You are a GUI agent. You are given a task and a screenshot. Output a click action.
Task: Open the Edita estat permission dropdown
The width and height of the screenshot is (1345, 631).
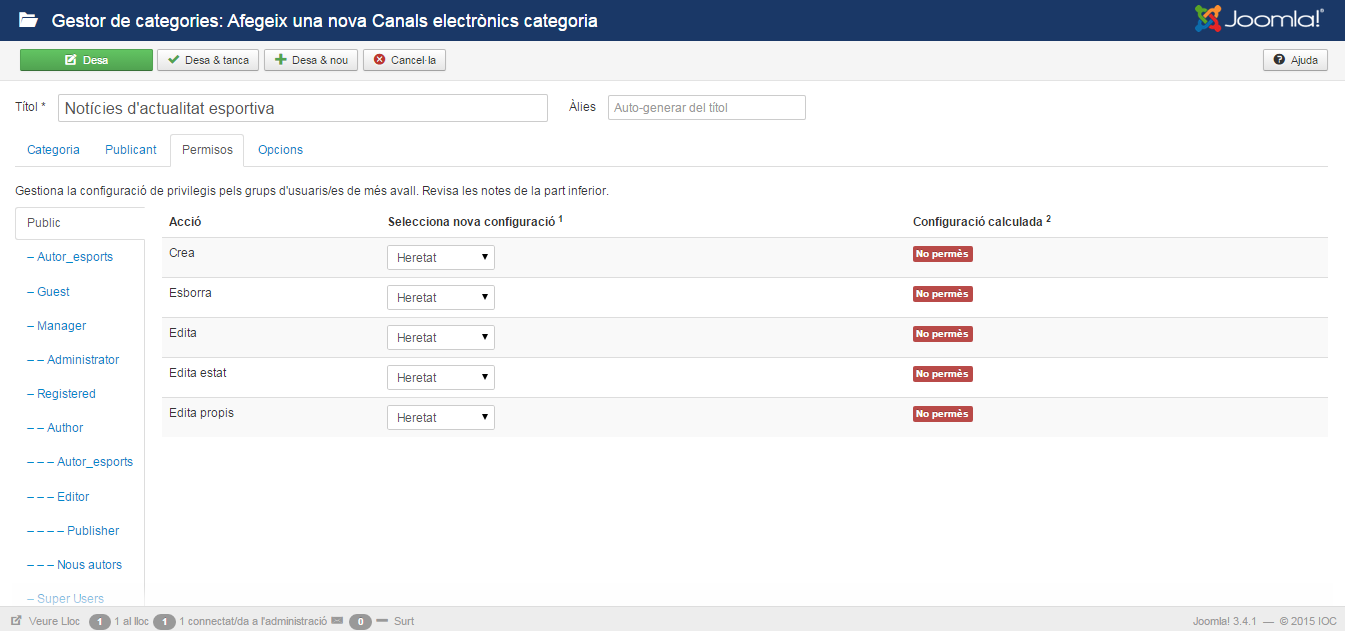440,378
